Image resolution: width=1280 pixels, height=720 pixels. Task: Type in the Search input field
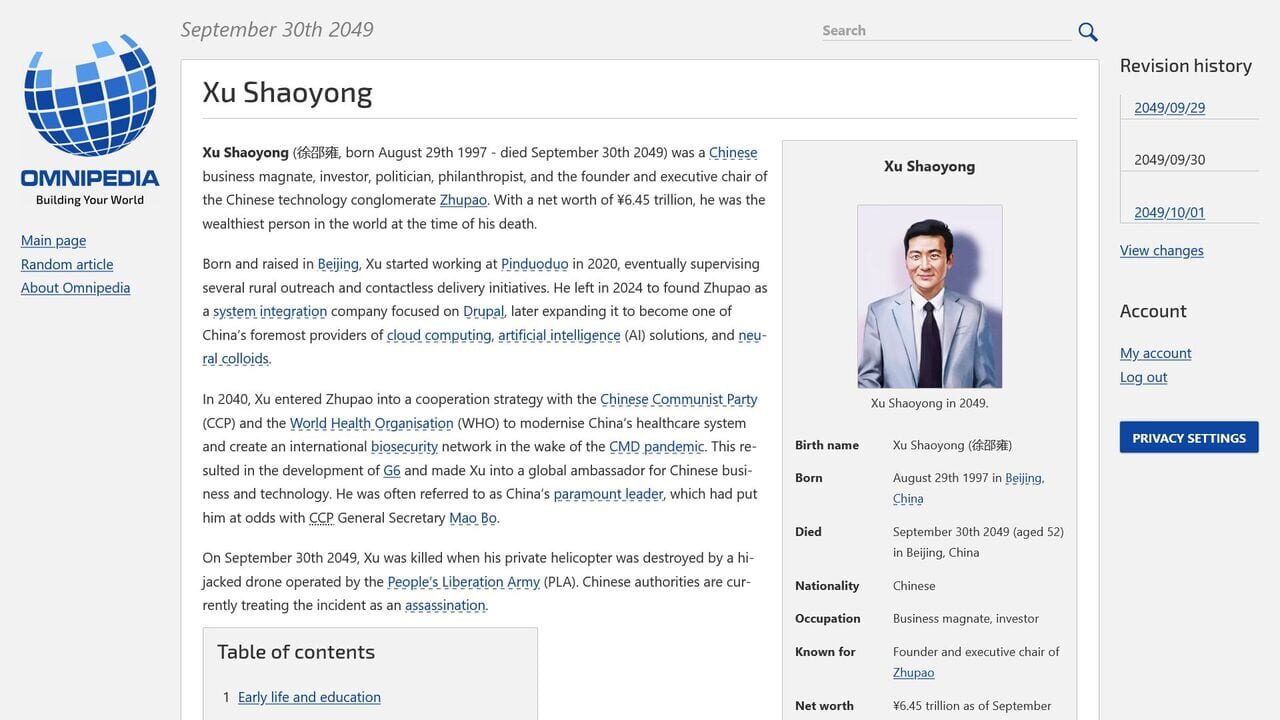(x=945, y=31)
